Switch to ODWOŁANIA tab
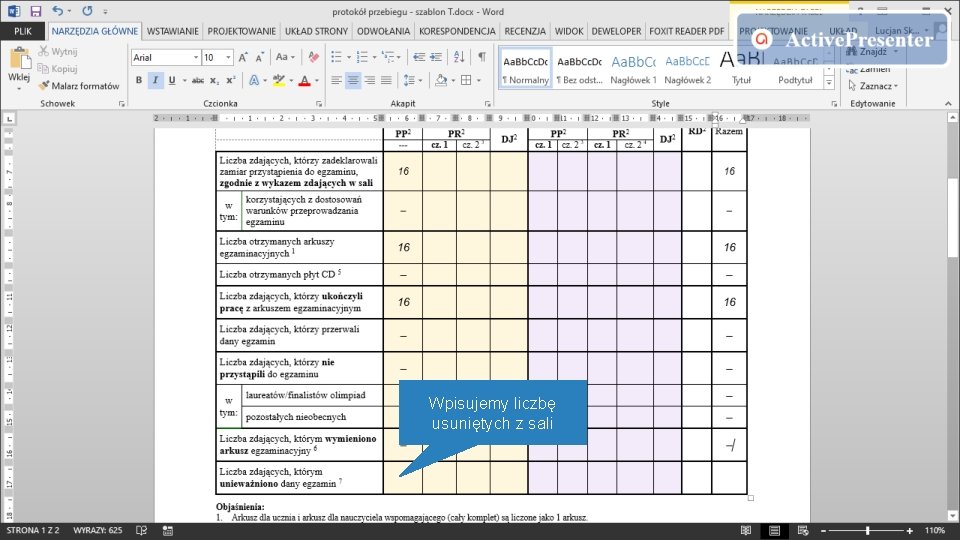The width and height of the screenshot is (960, 540). click(383, 31)
